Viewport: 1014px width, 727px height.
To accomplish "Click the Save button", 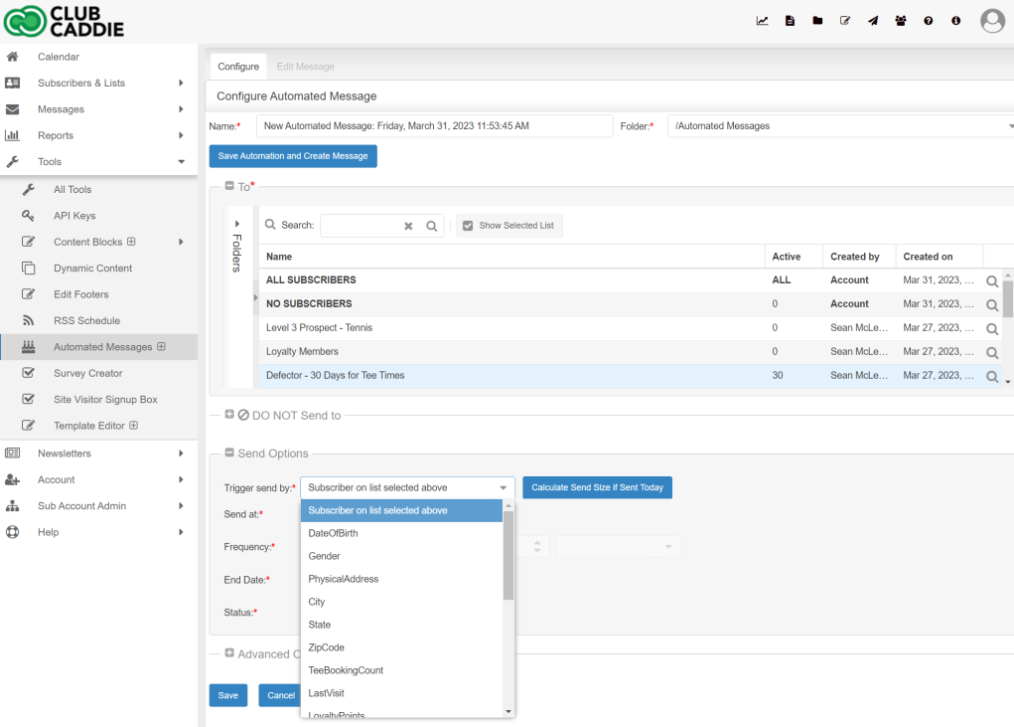I will pyautogui.click(x=228, y=695).
